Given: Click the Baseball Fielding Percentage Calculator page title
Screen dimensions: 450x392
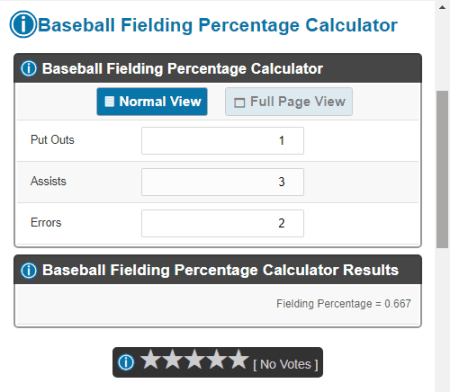Looking at the screenshot, I should tap(218, 25).
